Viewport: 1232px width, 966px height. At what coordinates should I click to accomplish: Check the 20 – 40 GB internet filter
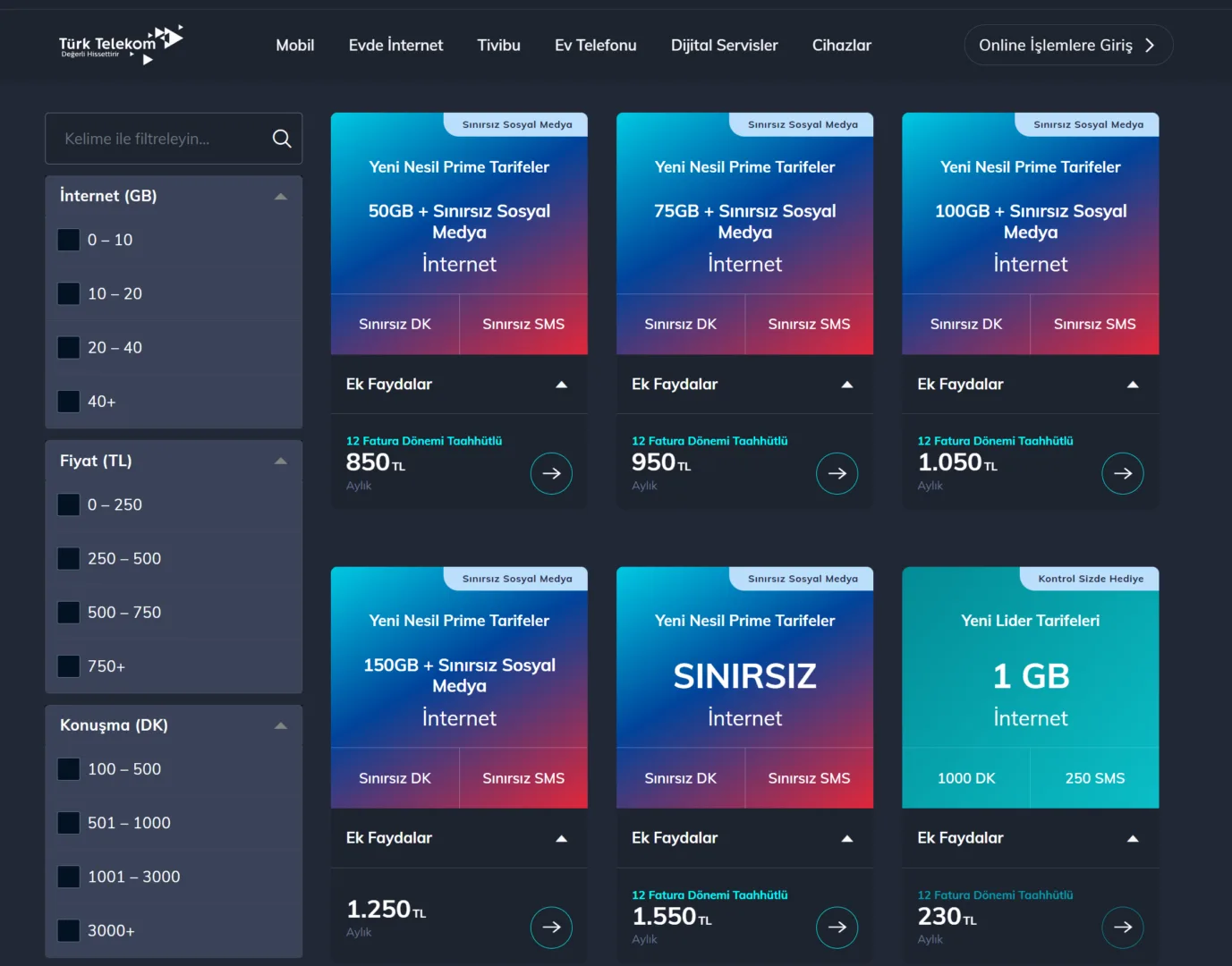pyautogui.click(x=69, y=347)
